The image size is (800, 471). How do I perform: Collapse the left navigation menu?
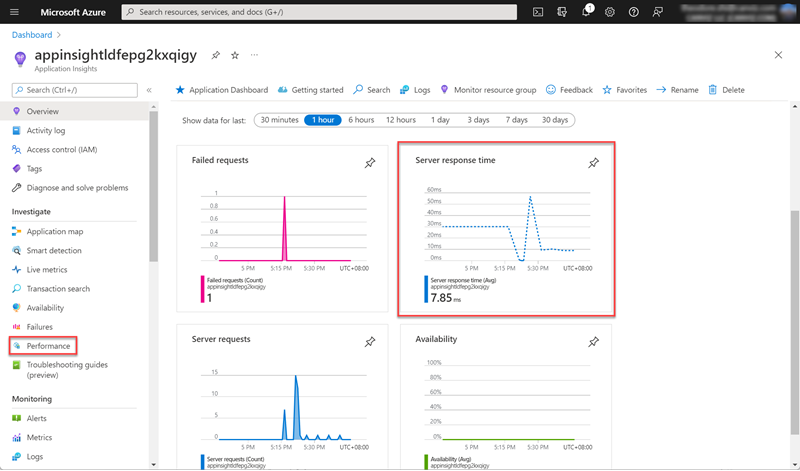[x=149, y=90]
